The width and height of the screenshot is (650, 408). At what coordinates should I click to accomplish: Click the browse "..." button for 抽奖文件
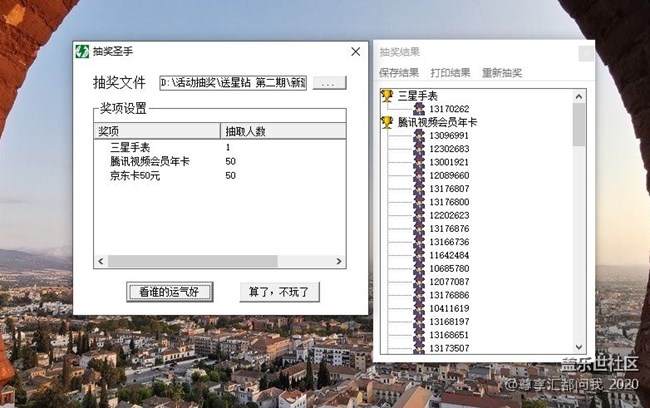329,83
